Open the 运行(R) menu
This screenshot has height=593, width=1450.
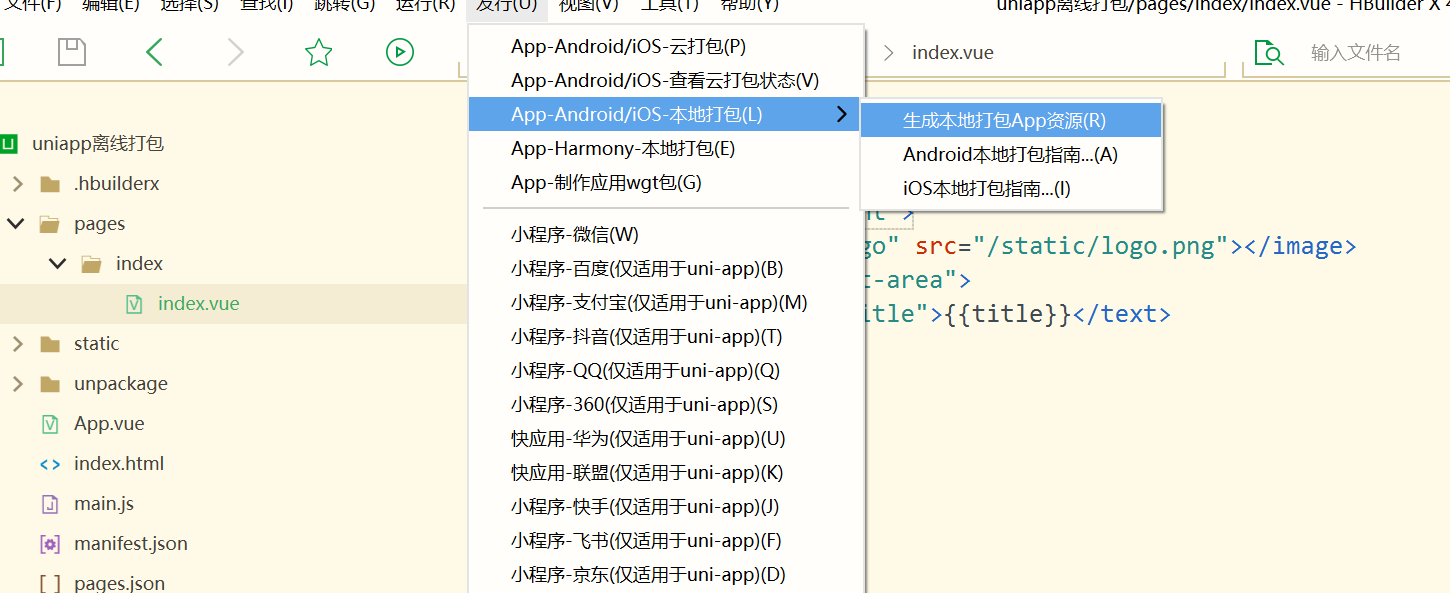(x=425, y=5)
